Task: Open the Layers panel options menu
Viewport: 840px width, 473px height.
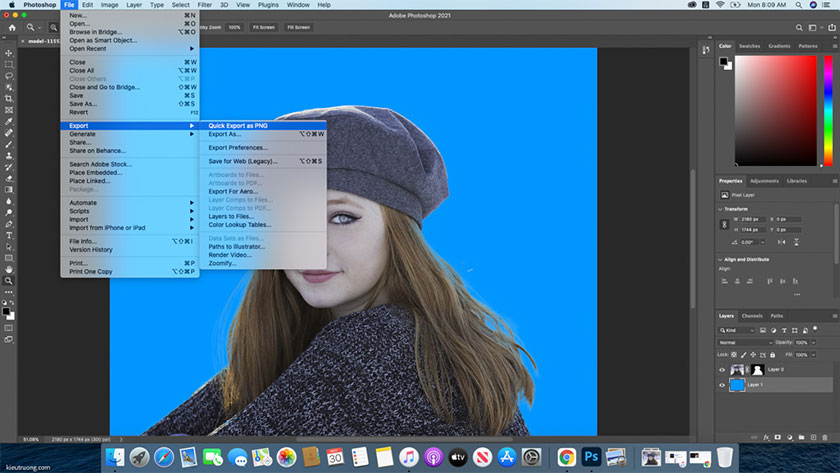Action: (834, 316)
